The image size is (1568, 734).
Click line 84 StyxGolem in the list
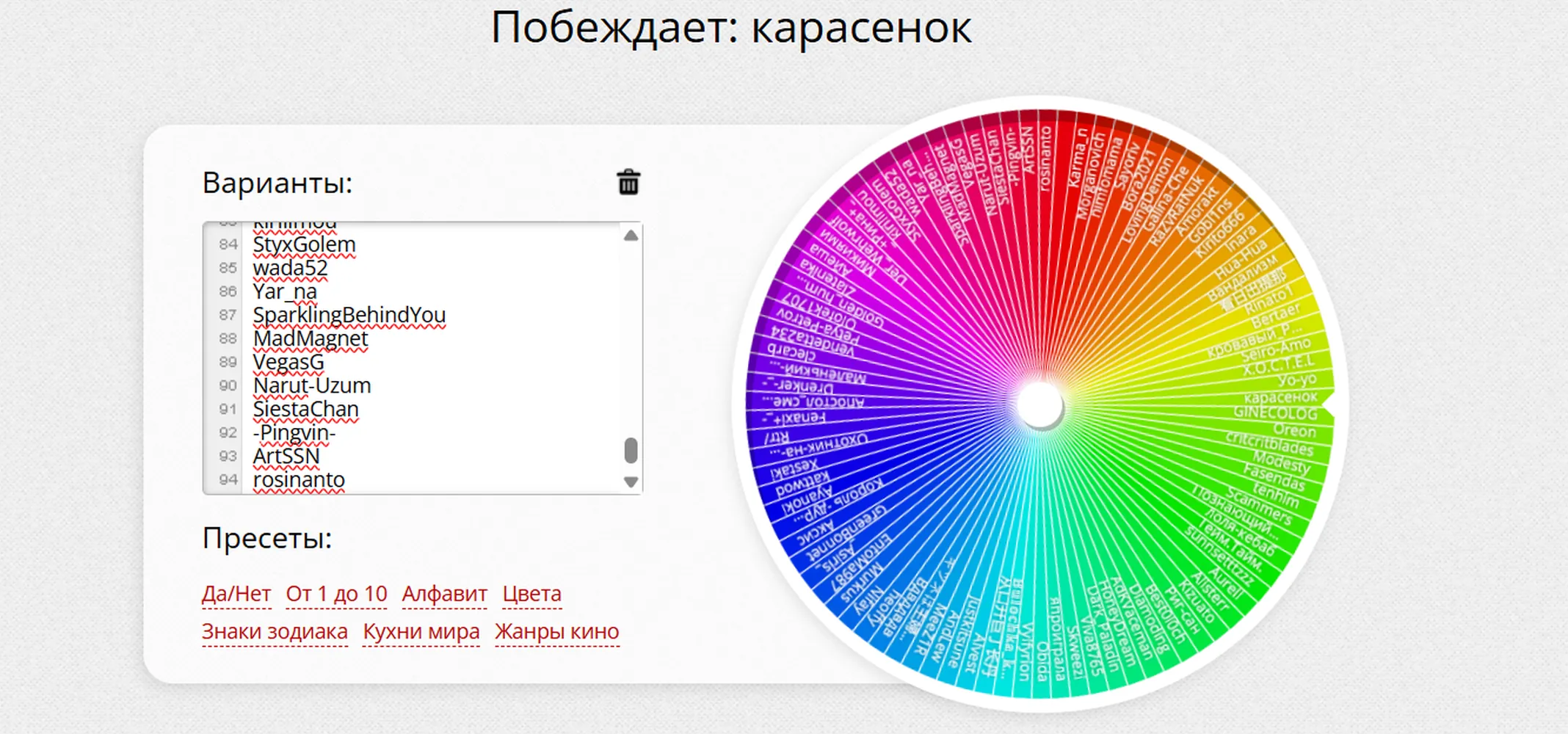(305, 244)
